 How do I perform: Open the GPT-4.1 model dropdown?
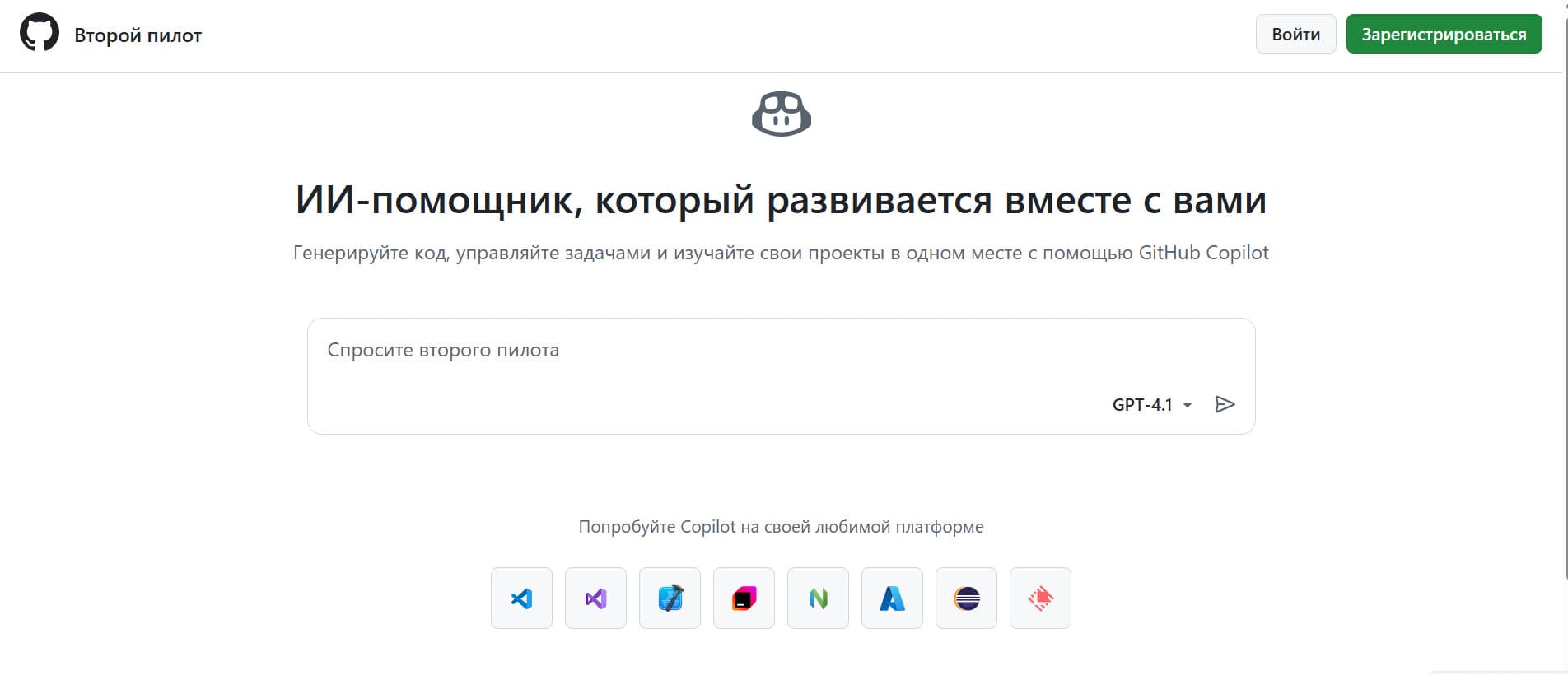click(1152, 404)
